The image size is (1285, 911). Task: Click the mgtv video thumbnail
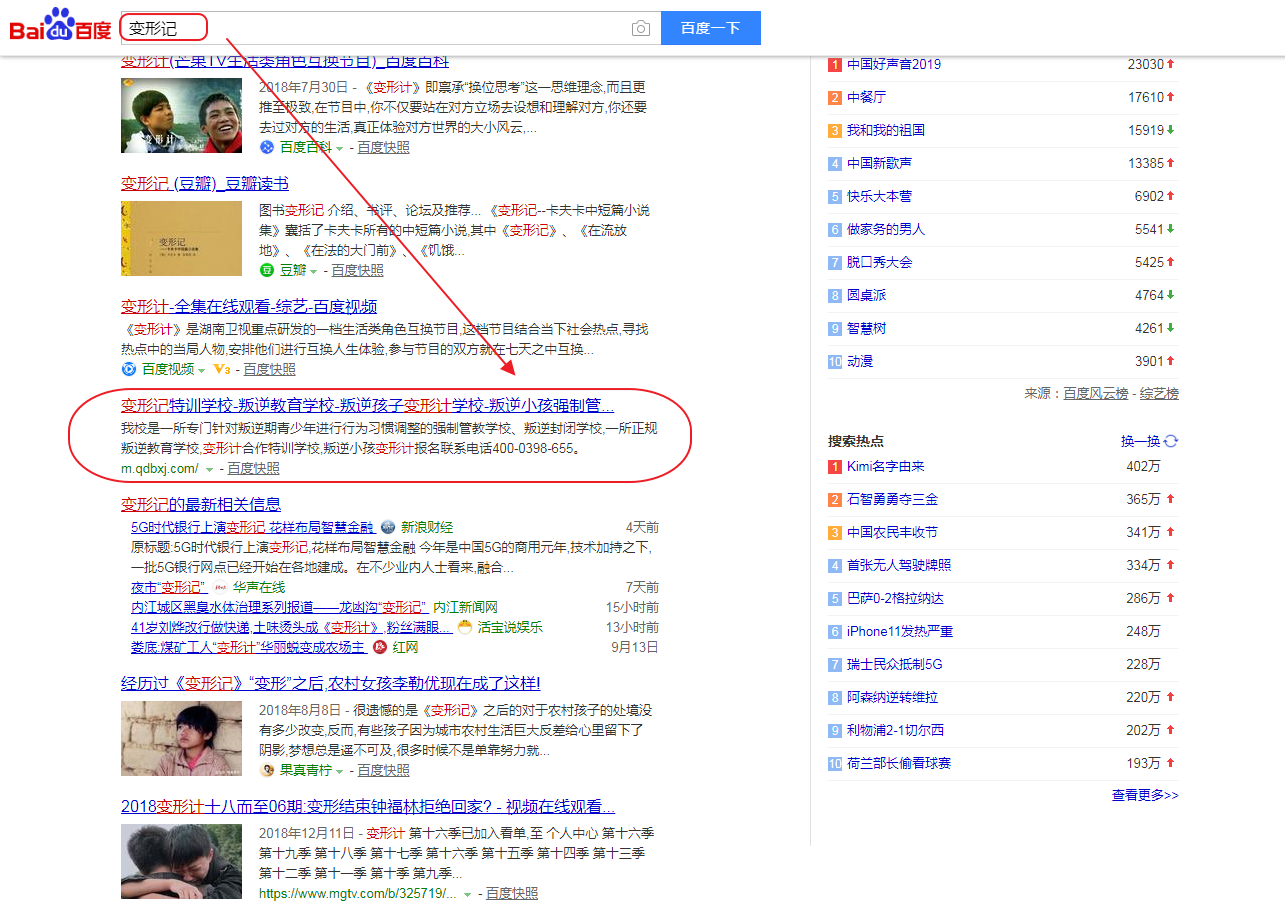181,861
